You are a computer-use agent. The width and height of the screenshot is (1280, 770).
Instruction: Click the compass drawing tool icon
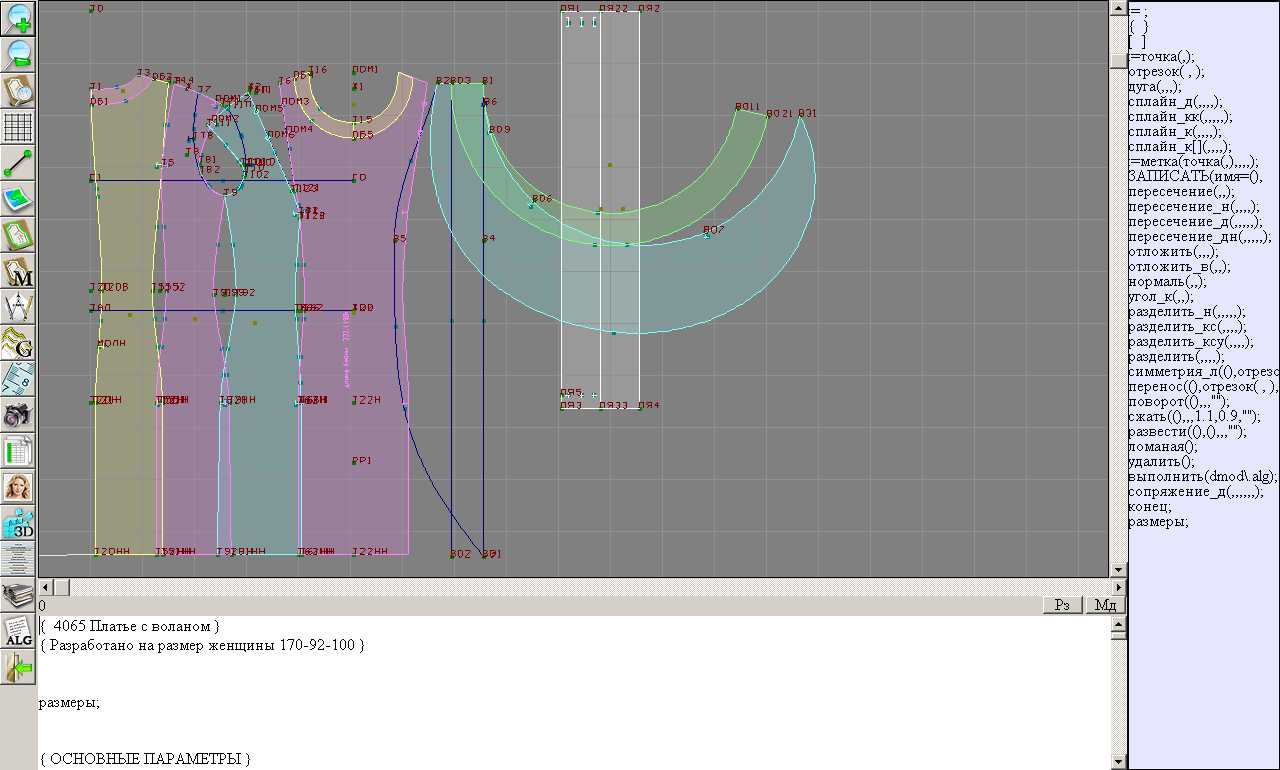coord(19,306)
